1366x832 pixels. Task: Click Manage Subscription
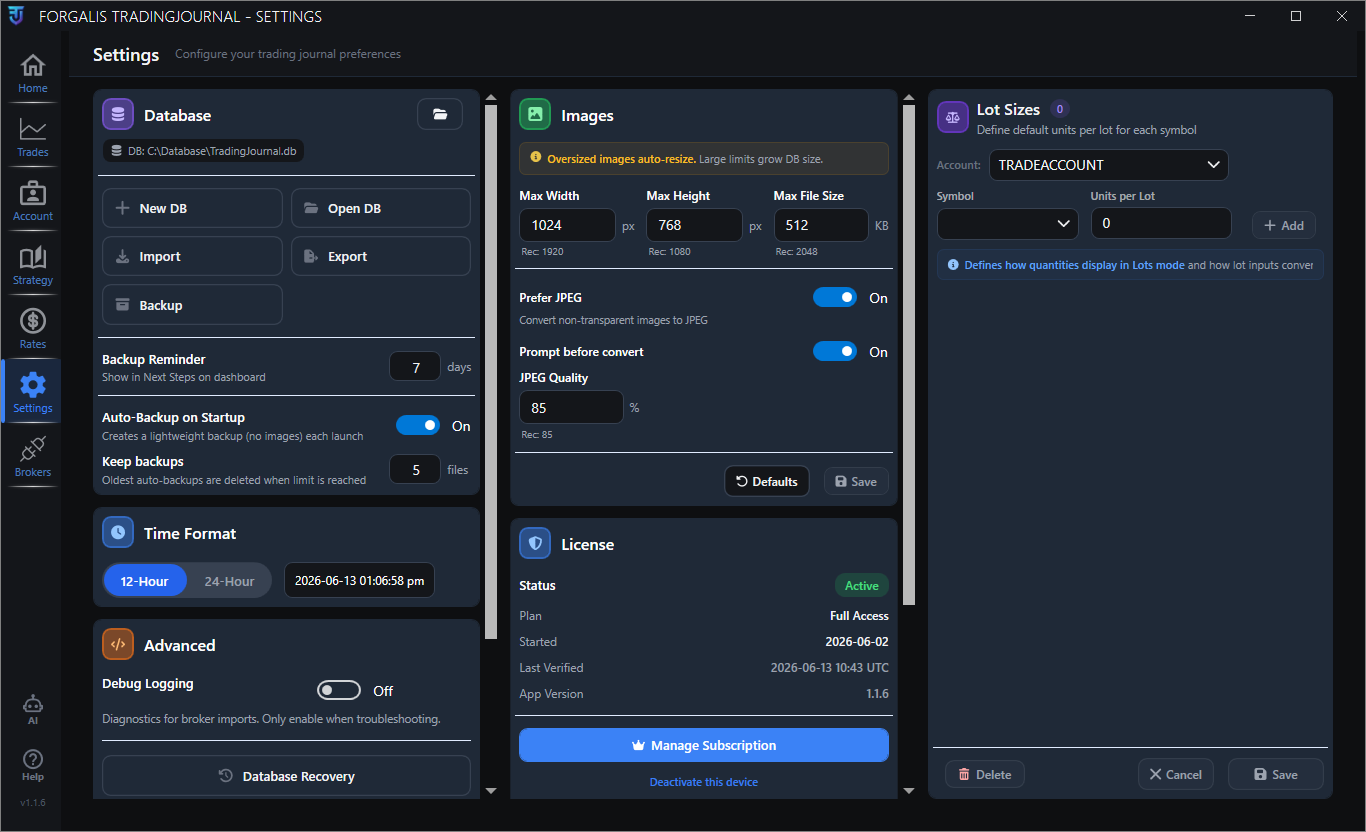pyautogui.click(x=704, y=745)
